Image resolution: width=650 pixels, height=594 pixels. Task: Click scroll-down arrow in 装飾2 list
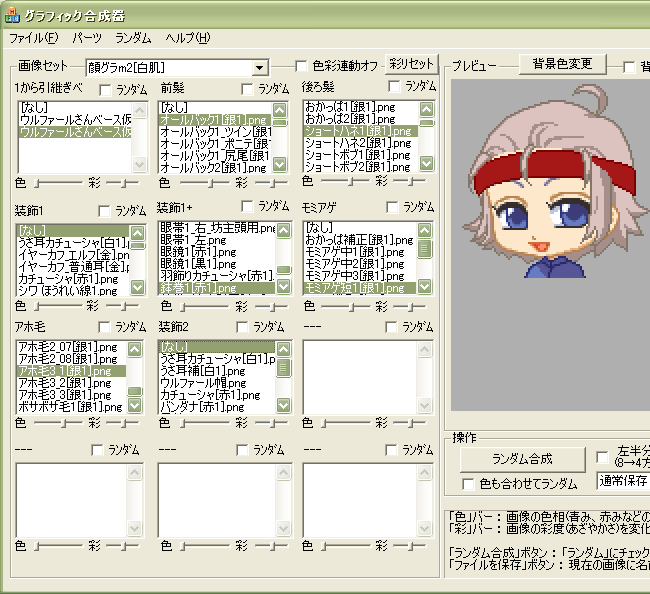[x=284, y=405]
